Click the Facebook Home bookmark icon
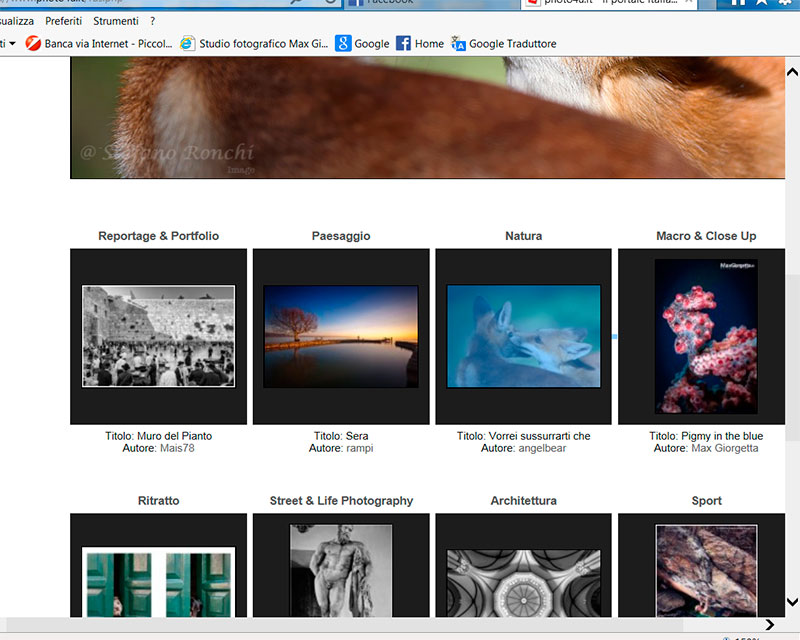800x640 pixels. (x=403, y=43)
